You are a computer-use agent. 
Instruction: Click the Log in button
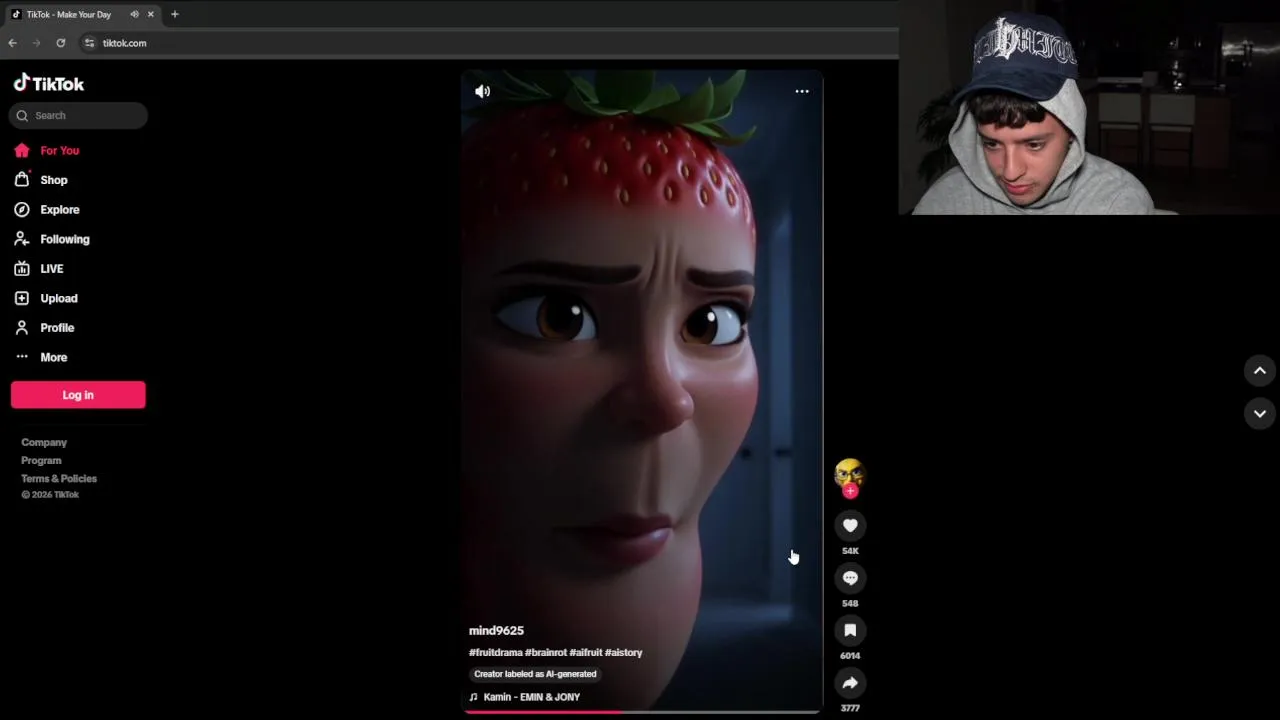point(78,395)
